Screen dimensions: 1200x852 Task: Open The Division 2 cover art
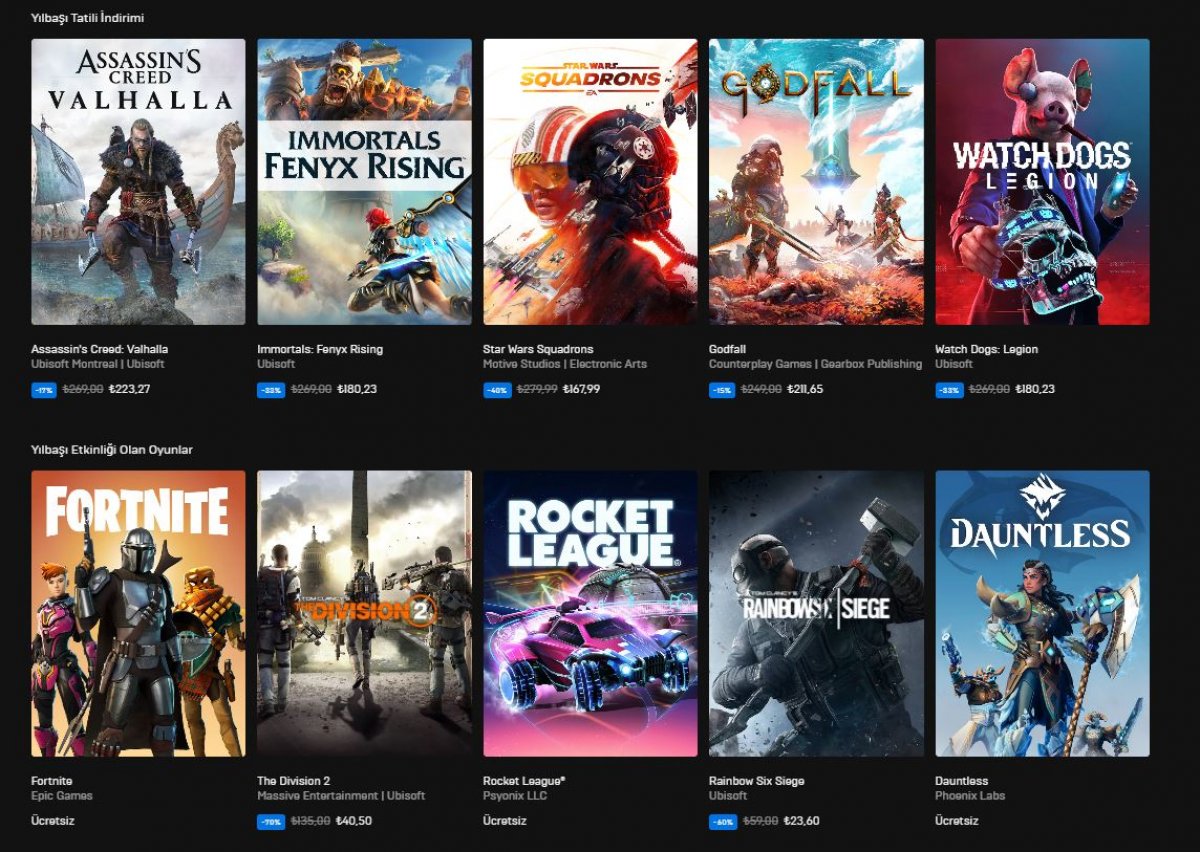364,614
